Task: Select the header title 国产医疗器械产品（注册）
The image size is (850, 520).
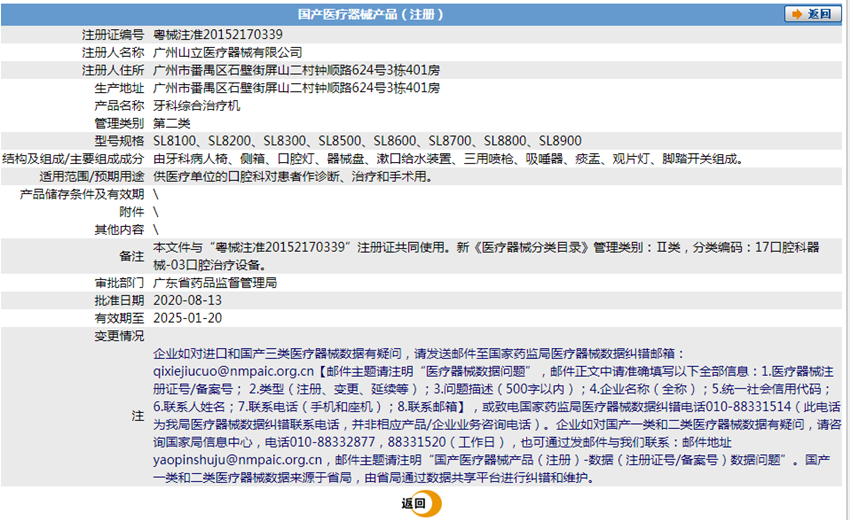Action: 370,15
